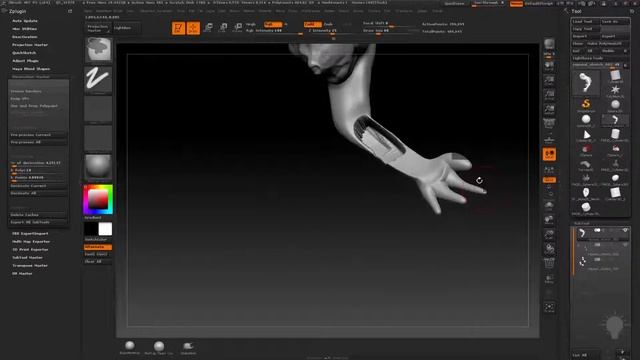This screenshot has width=640, height=360.
Task: Expand Adjust Plugin subpalette
Action: point(25,61)
